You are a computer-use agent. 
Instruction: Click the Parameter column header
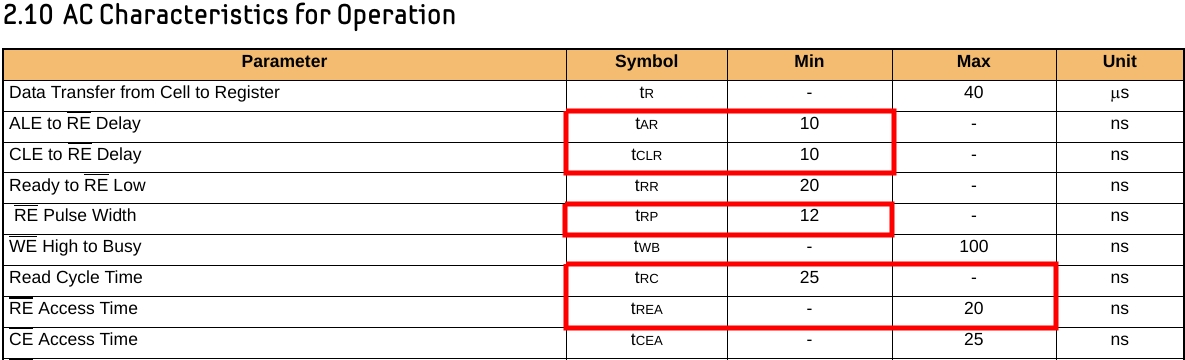coord(284,62)
